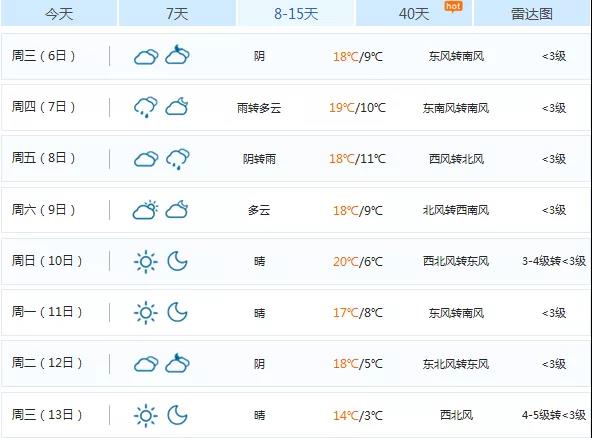
Task: Click the partly sunny cloud icon for 周六 (9日)
Action: pos(145,210)
